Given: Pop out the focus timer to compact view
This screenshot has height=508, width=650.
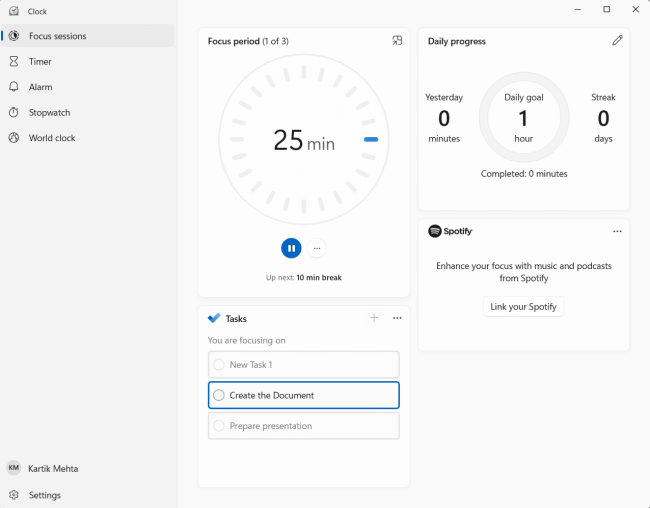Looking at the screenshot, I should [397, 41].
